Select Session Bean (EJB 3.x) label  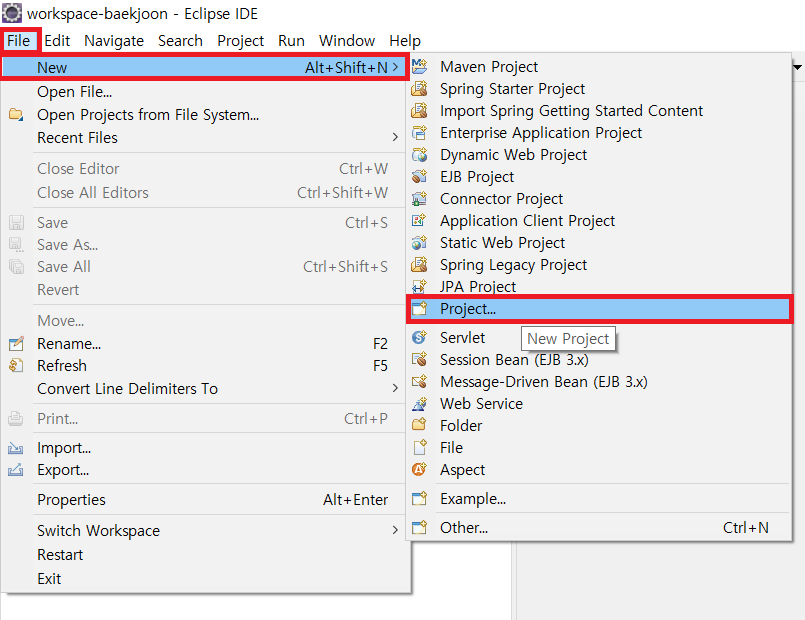coord(514,360)
